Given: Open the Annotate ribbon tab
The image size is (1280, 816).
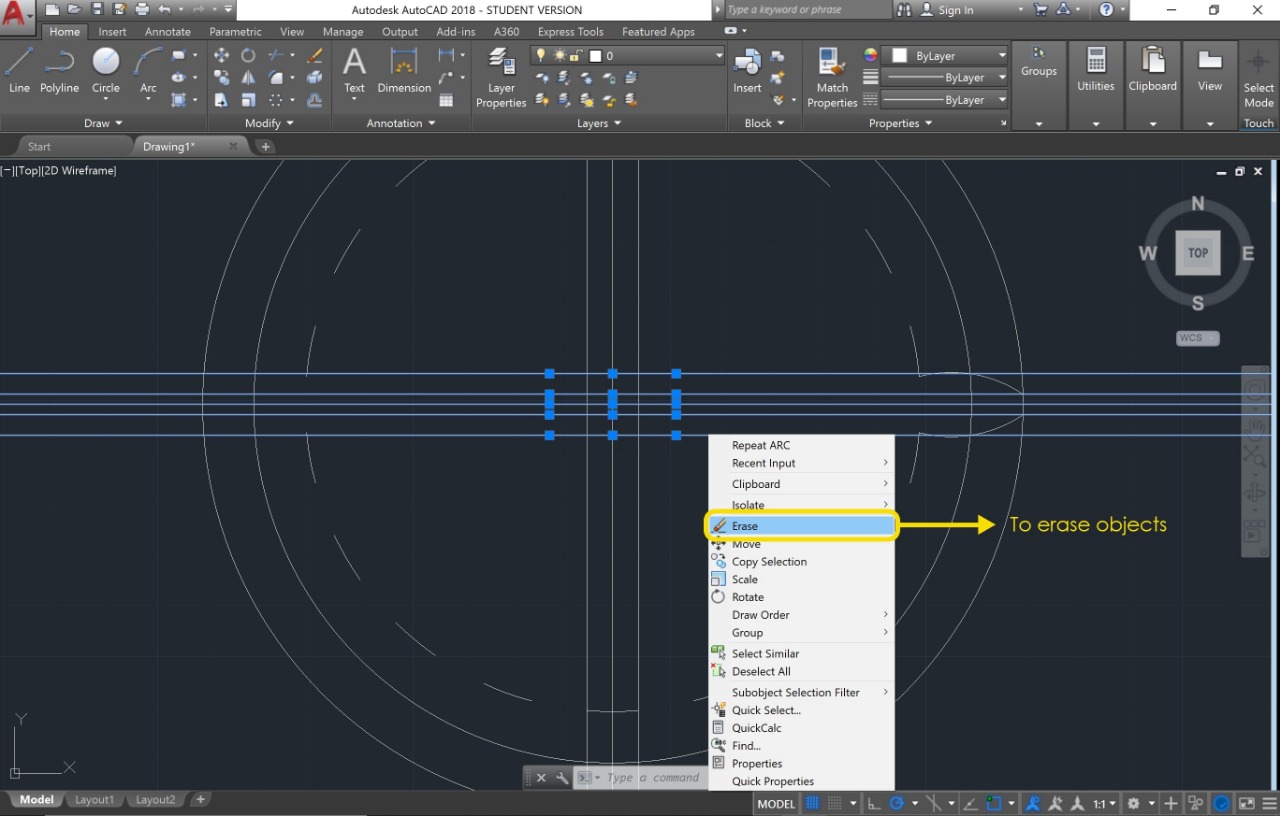Looking at the screenshot, I should tap(167, 32).
